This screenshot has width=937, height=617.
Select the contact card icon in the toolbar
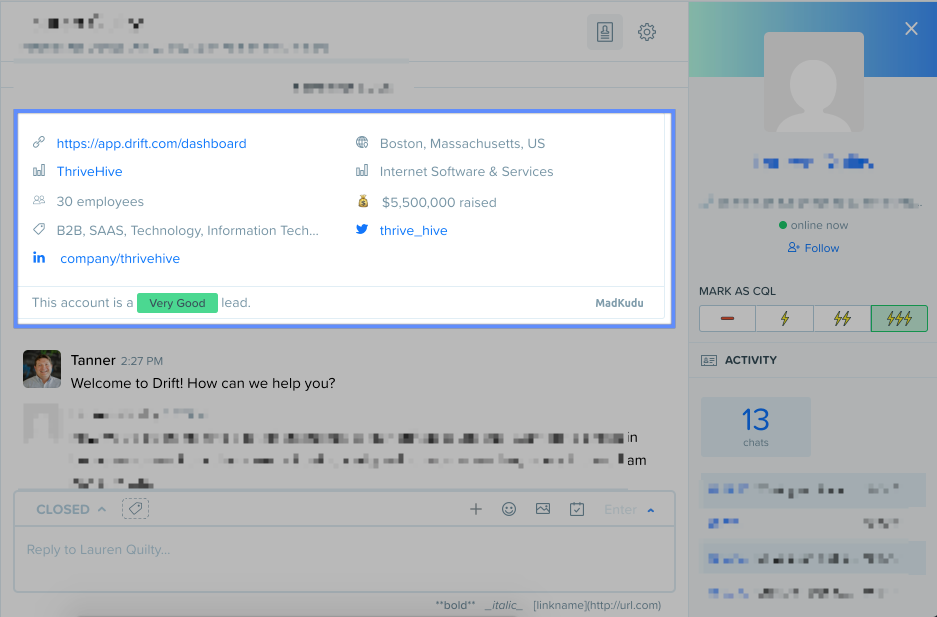(604, 31)
